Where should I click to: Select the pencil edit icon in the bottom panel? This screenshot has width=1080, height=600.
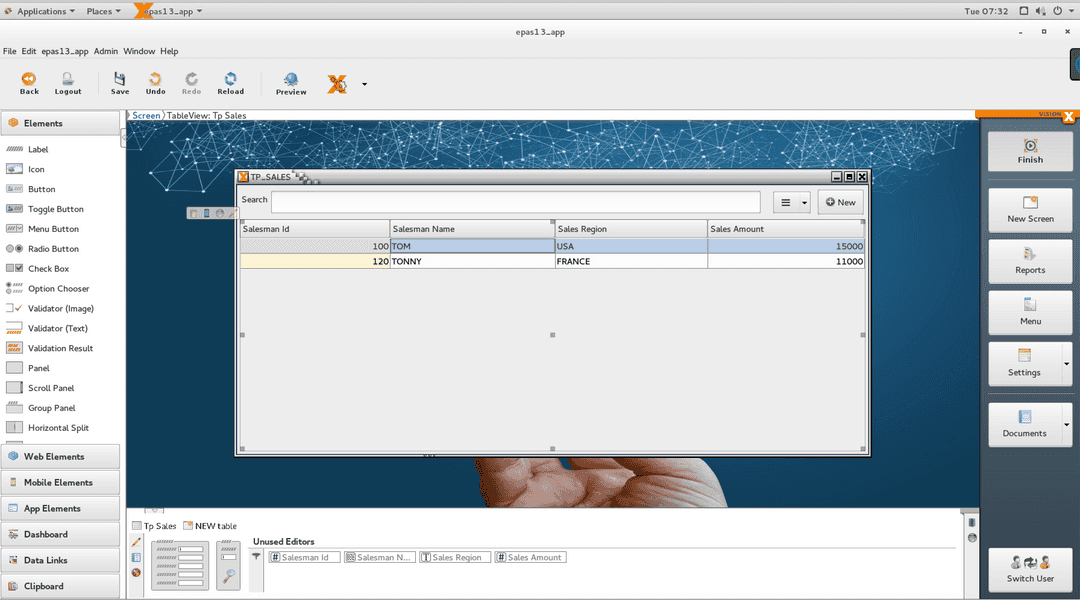click(x=135, y=541)
